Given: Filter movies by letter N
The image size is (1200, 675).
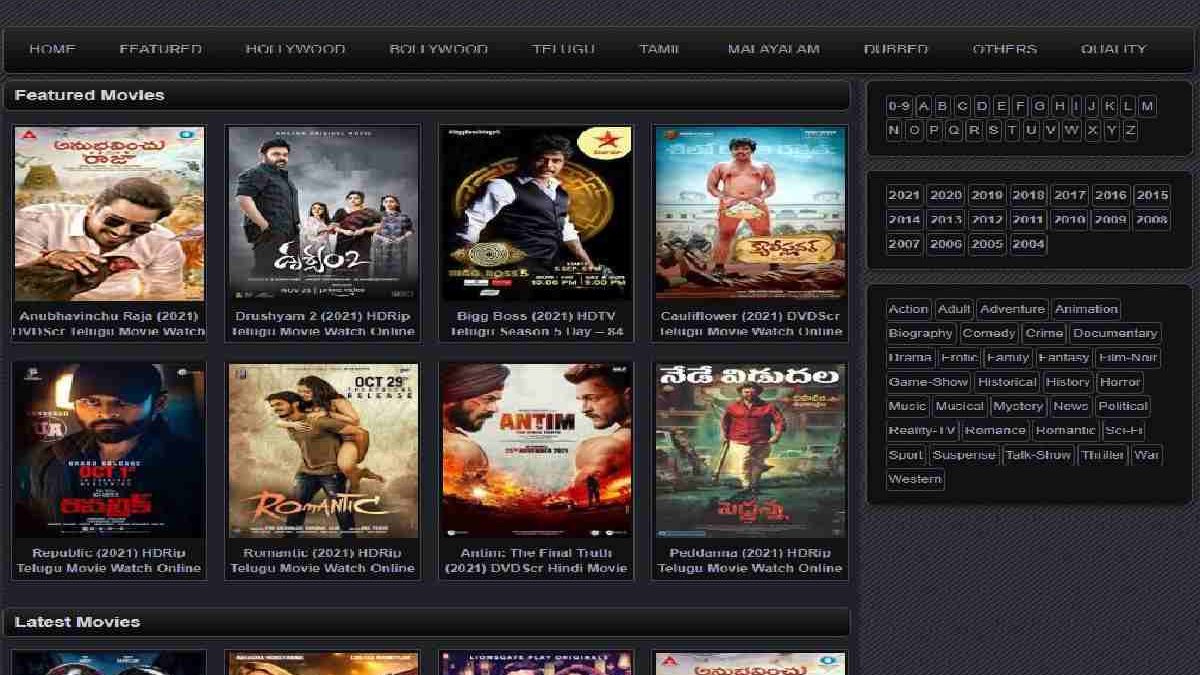Looking at the screenshot, I should (x=894, y=130).
